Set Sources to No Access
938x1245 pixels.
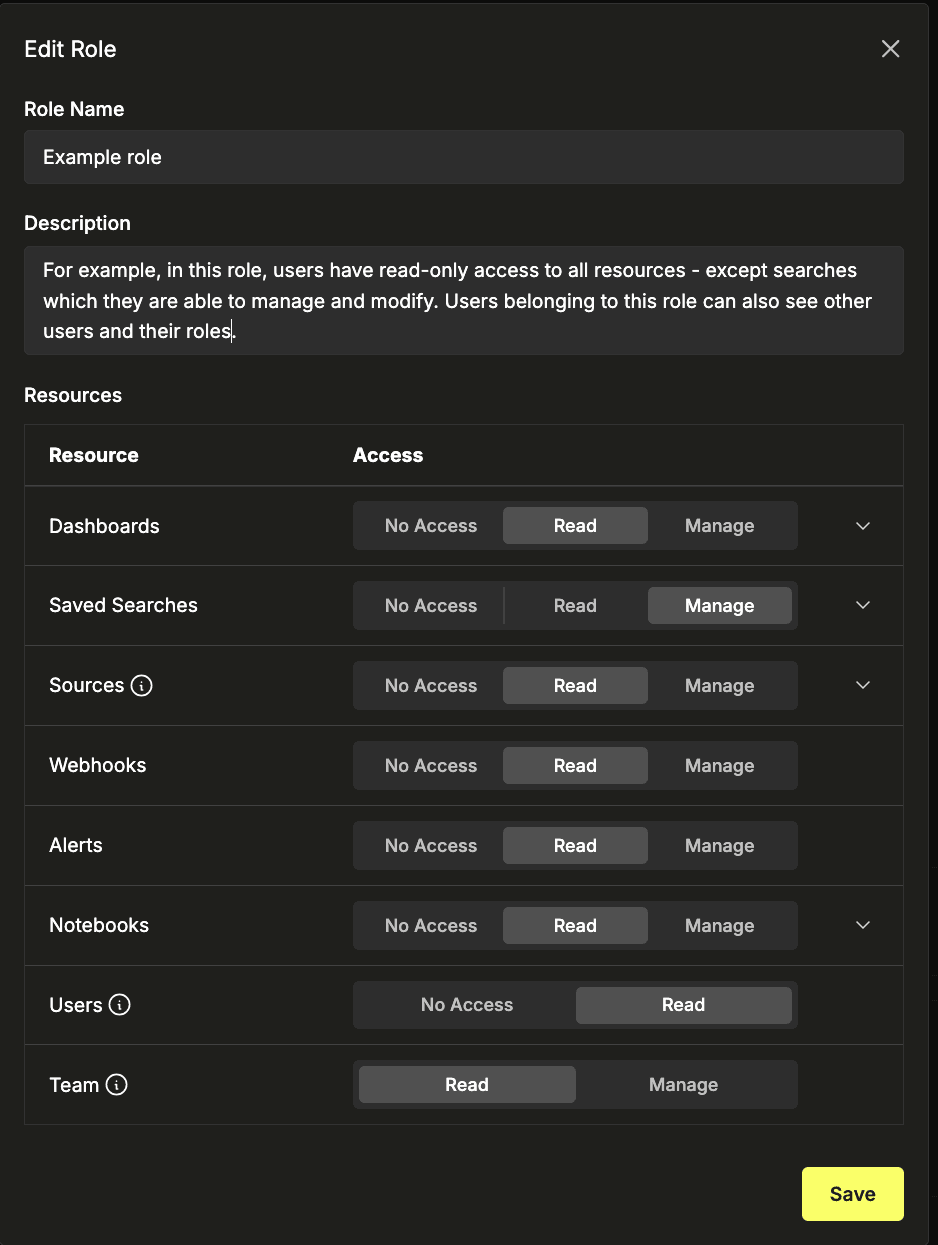coord(431,685)
